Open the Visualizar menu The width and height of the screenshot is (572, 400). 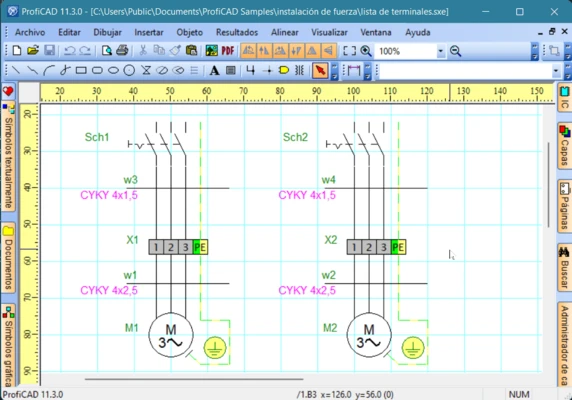[329, 32]
